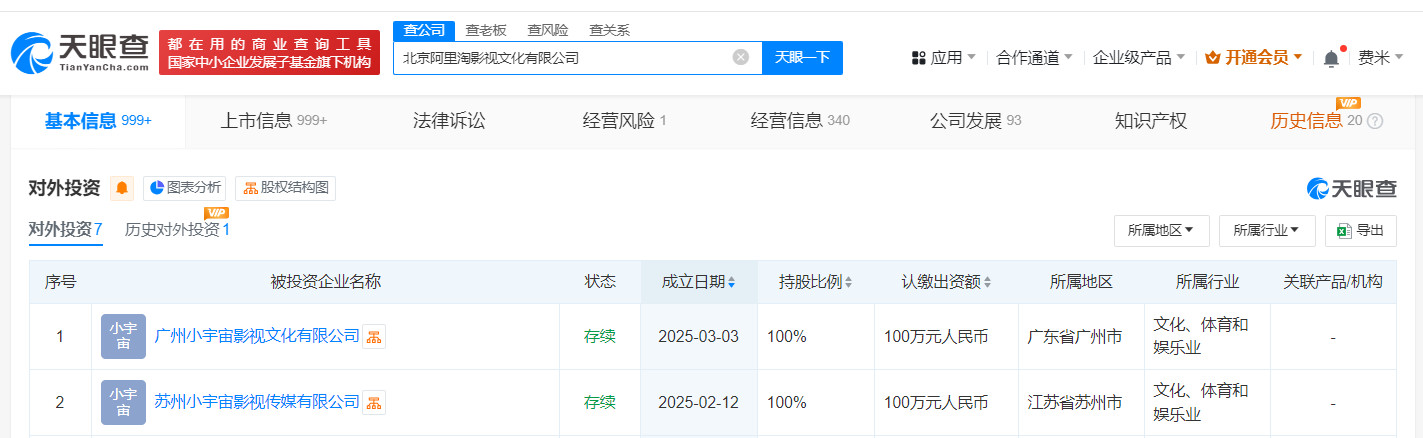Click the help question mark beside 历史信息
This screenshot has height=438, width=1423.
[1375, 121]
